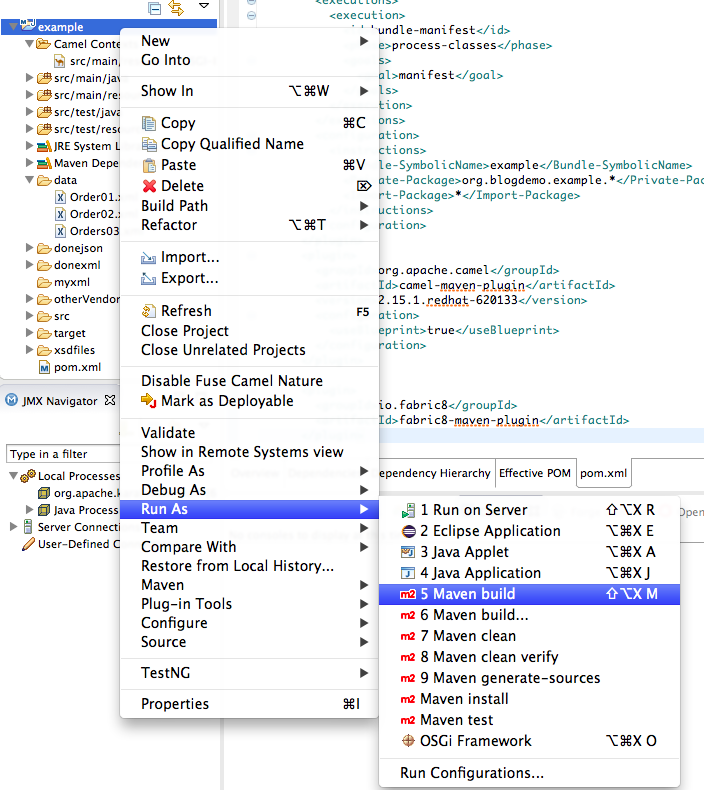Click the Copy icon in context menu
Viewport: 704px width, 790px height.
tap(149, 123)
